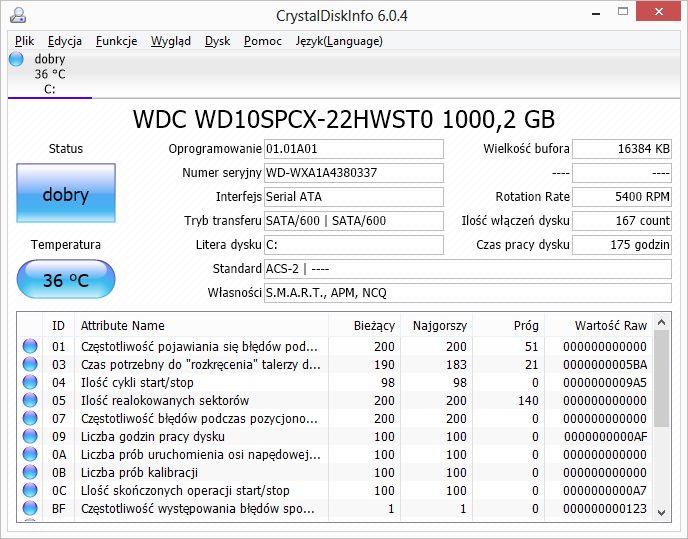Click the buffer size field 16384 KB
The width and height of the screenshot is (688, 539).
[622, 149]
